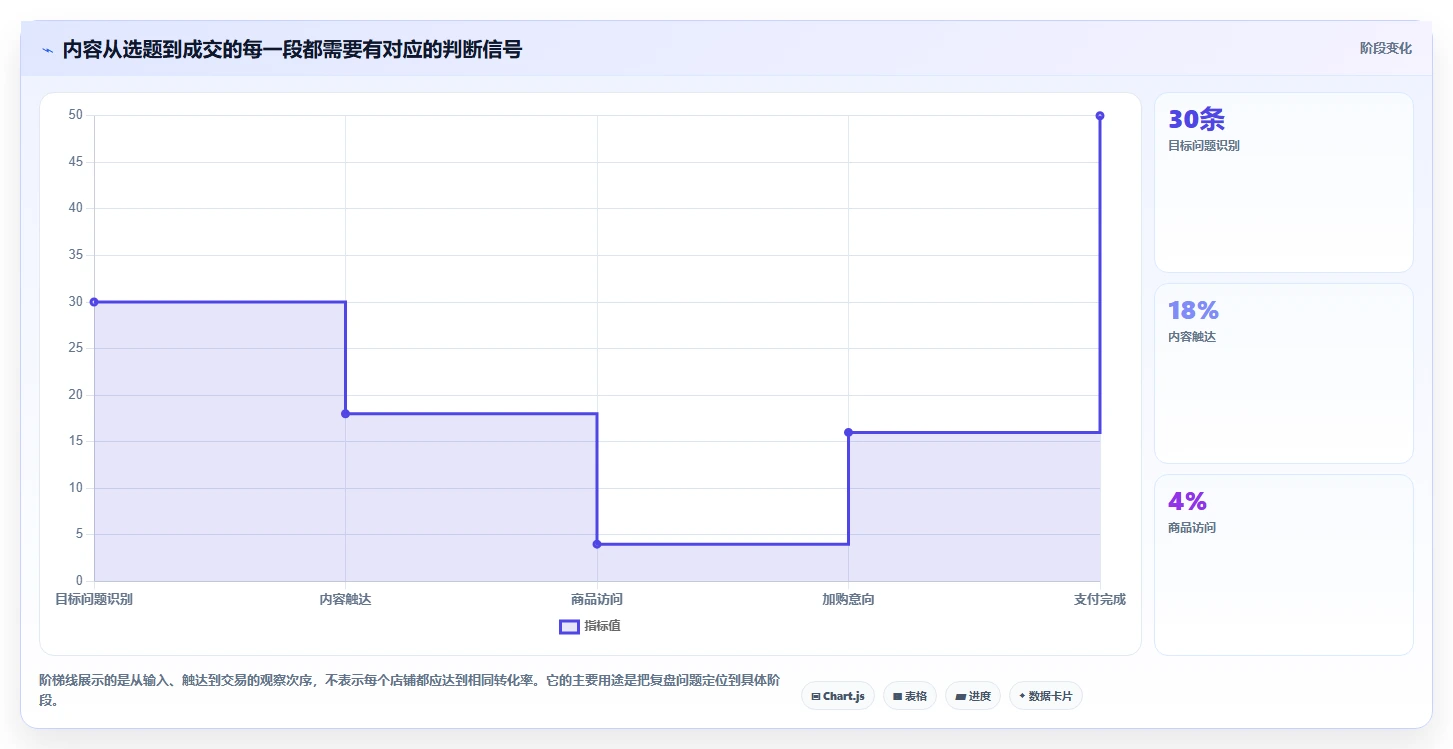Click the y-axis tick label 45

pyautogui.click(x=76, y=162)
